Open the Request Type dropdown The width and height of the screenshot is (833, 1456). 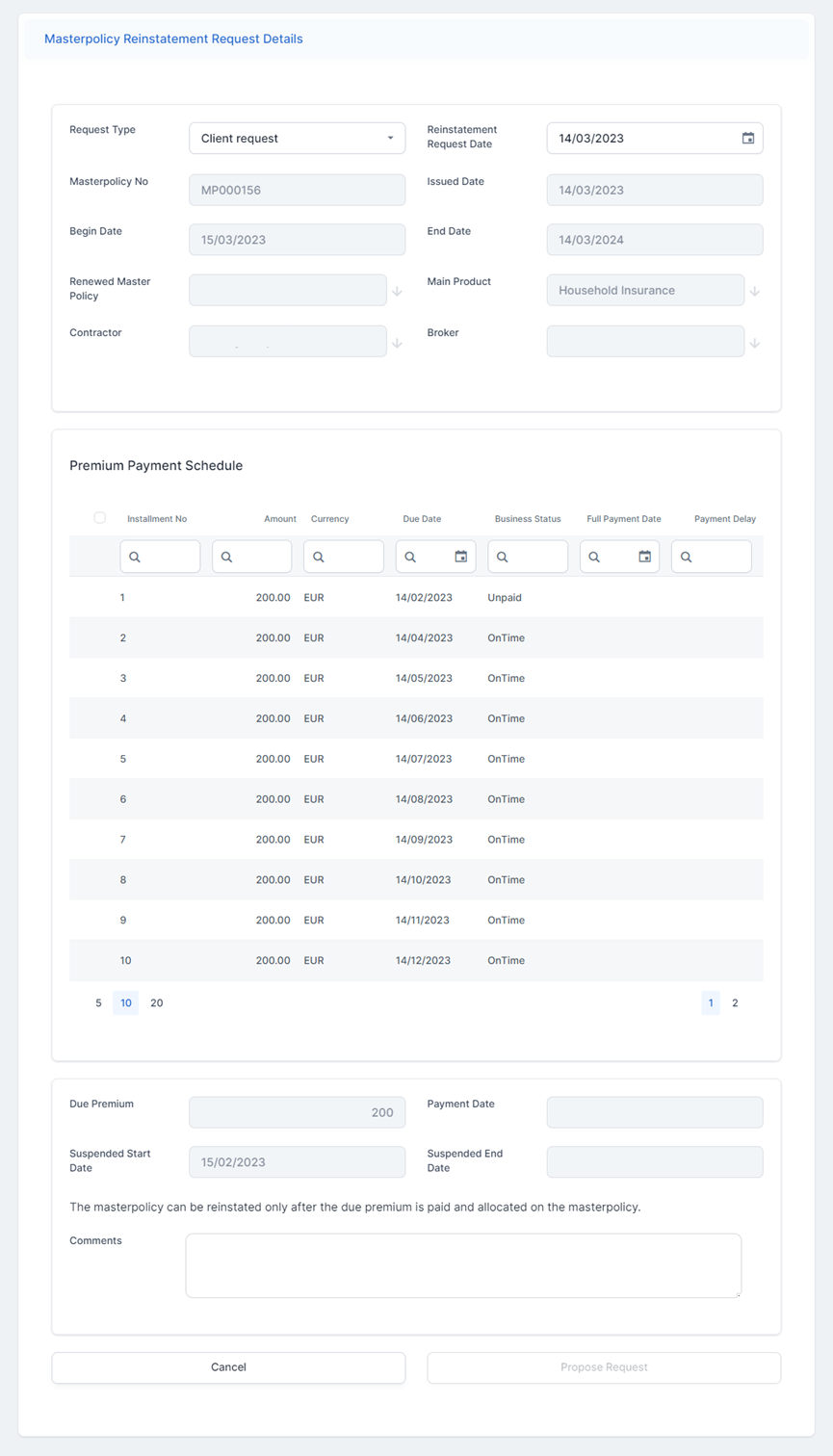(297, 139)
